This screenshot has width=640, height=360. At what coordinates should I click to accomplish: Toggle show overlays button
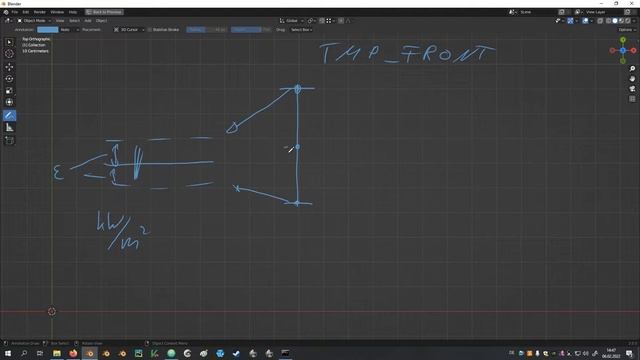tap(585, 20)
